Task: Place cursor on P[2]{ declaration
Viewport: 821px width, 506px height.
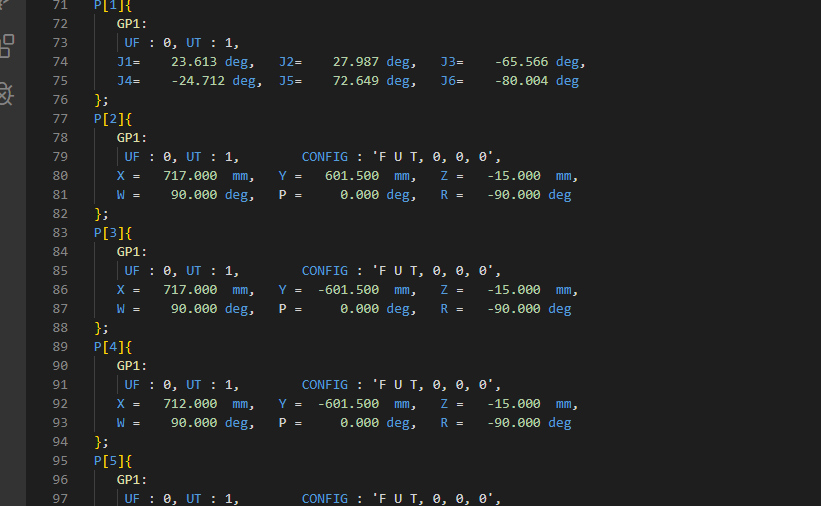Action: 113,119
